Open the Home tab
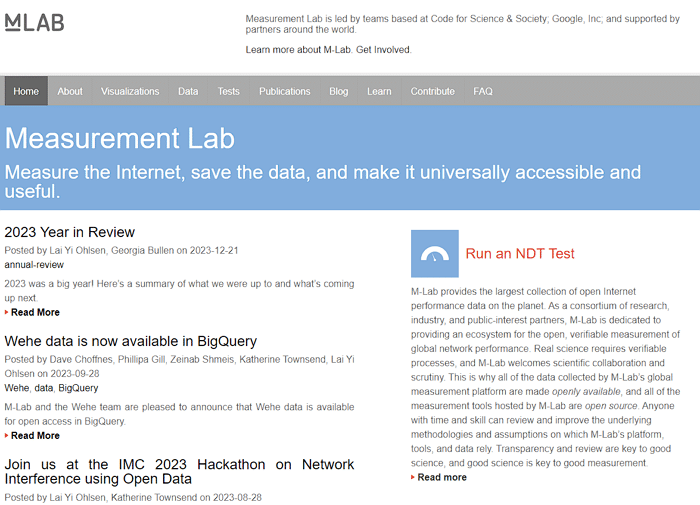 click(26, 91)
